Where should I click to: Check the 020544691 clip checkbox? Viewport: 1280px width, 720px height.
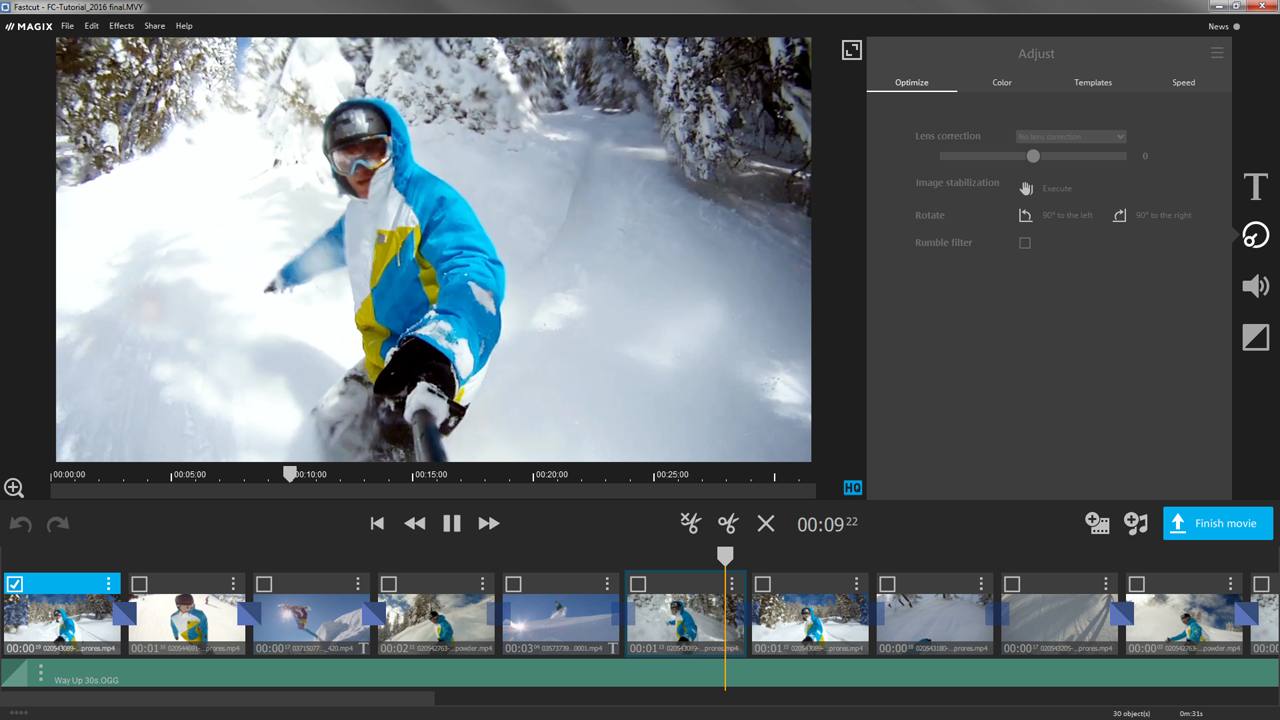(140, 584)
